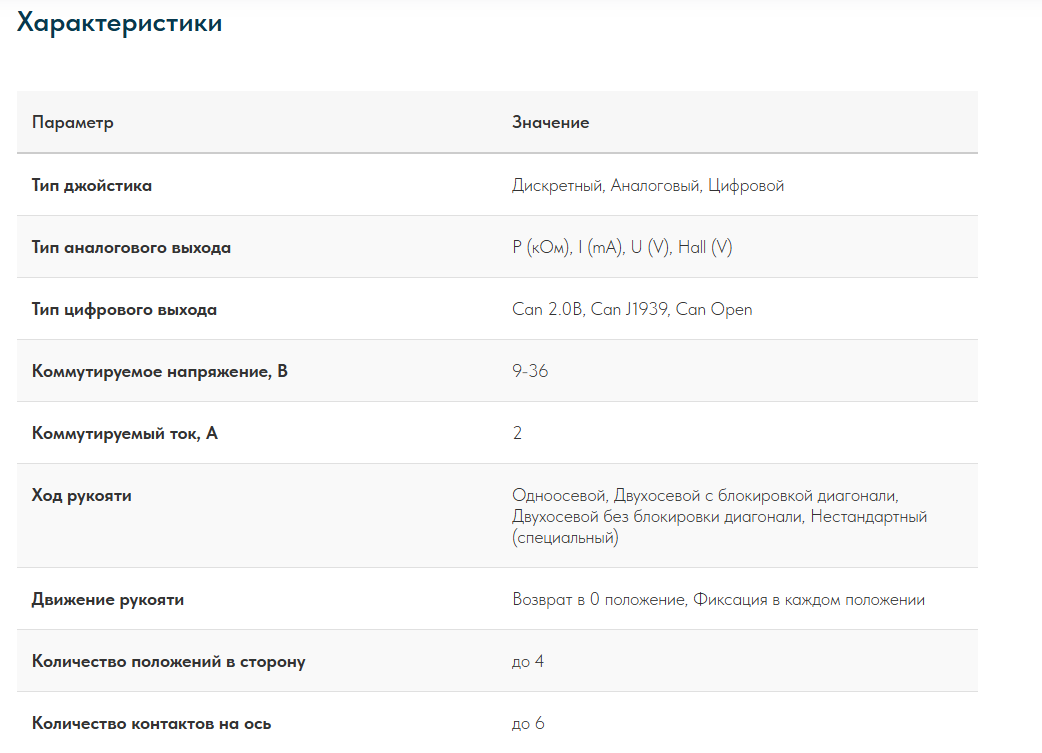The height and width of the screenshot is (753, 1042).
Task: Click the Значение column header
Action: point(550,122)
